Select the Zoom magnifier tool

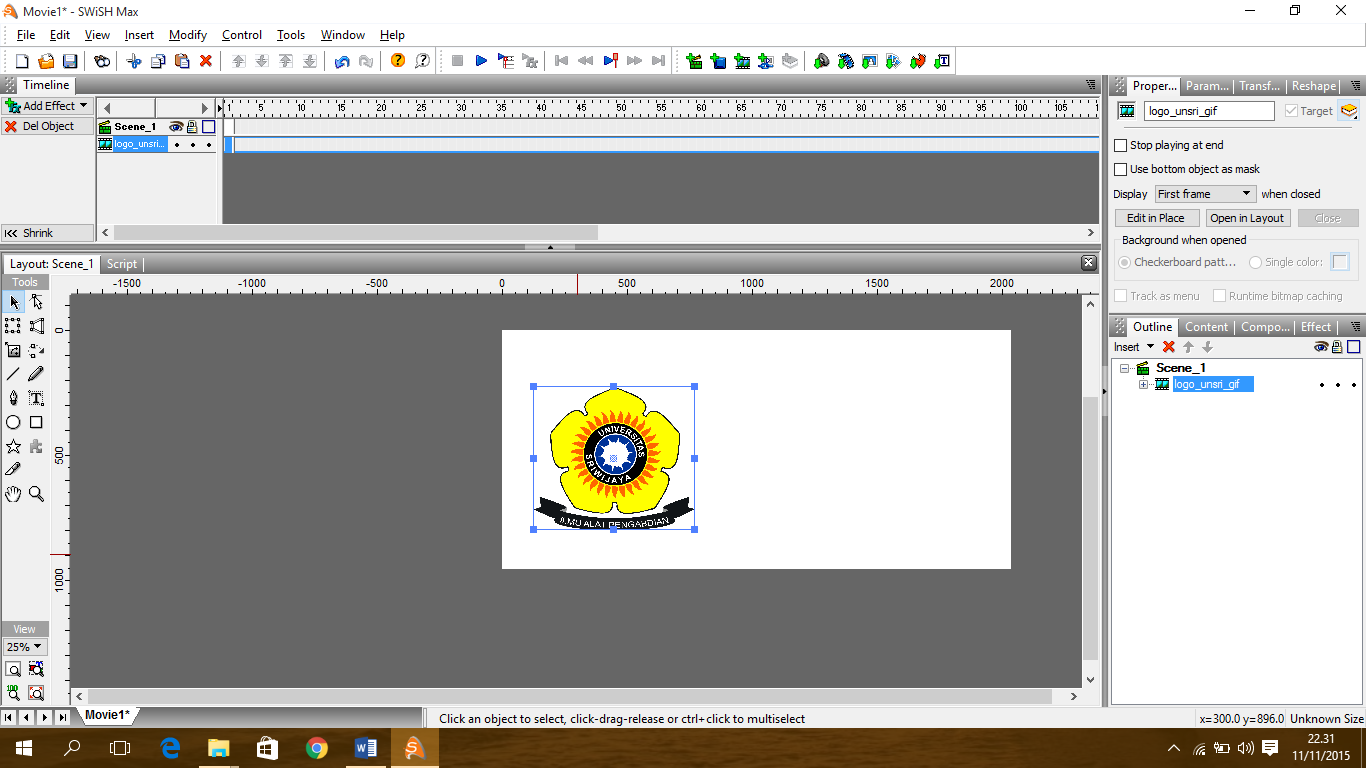[37, 494]
